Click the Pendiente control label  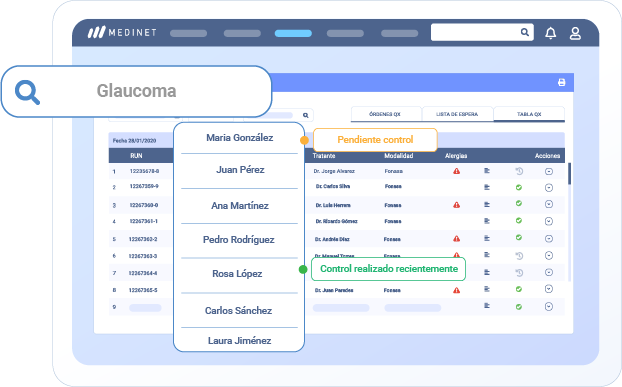coord(375,140)
